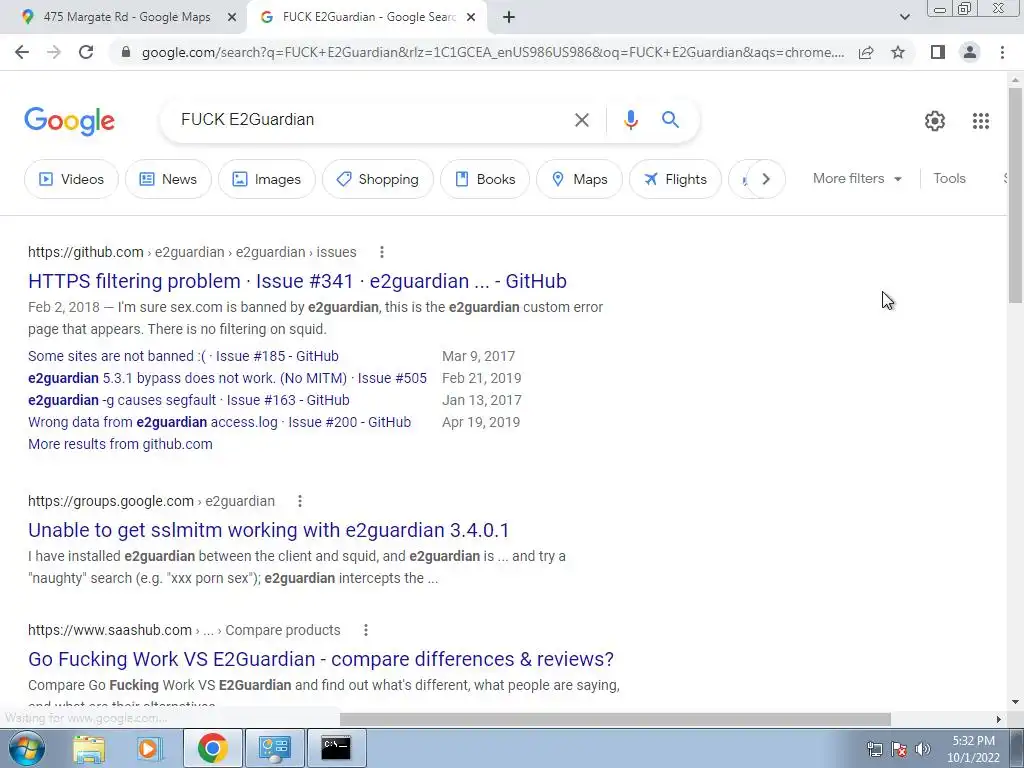This screenshot has height=768, width=1024.
Task: Show more filter chips with the arrow
Action: pos(765,179)
